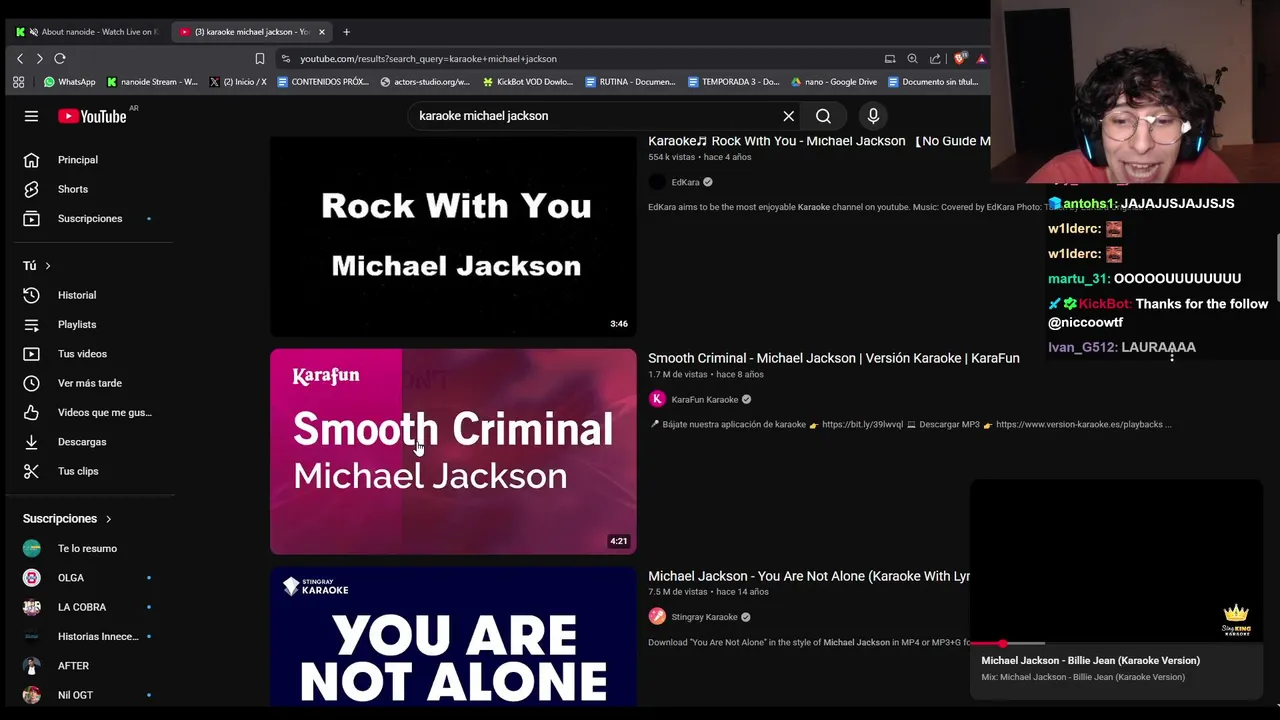This screenshot has height=720, width=1280.
Task: Play You Are Not Alone thumbnail
Action: 453,637
